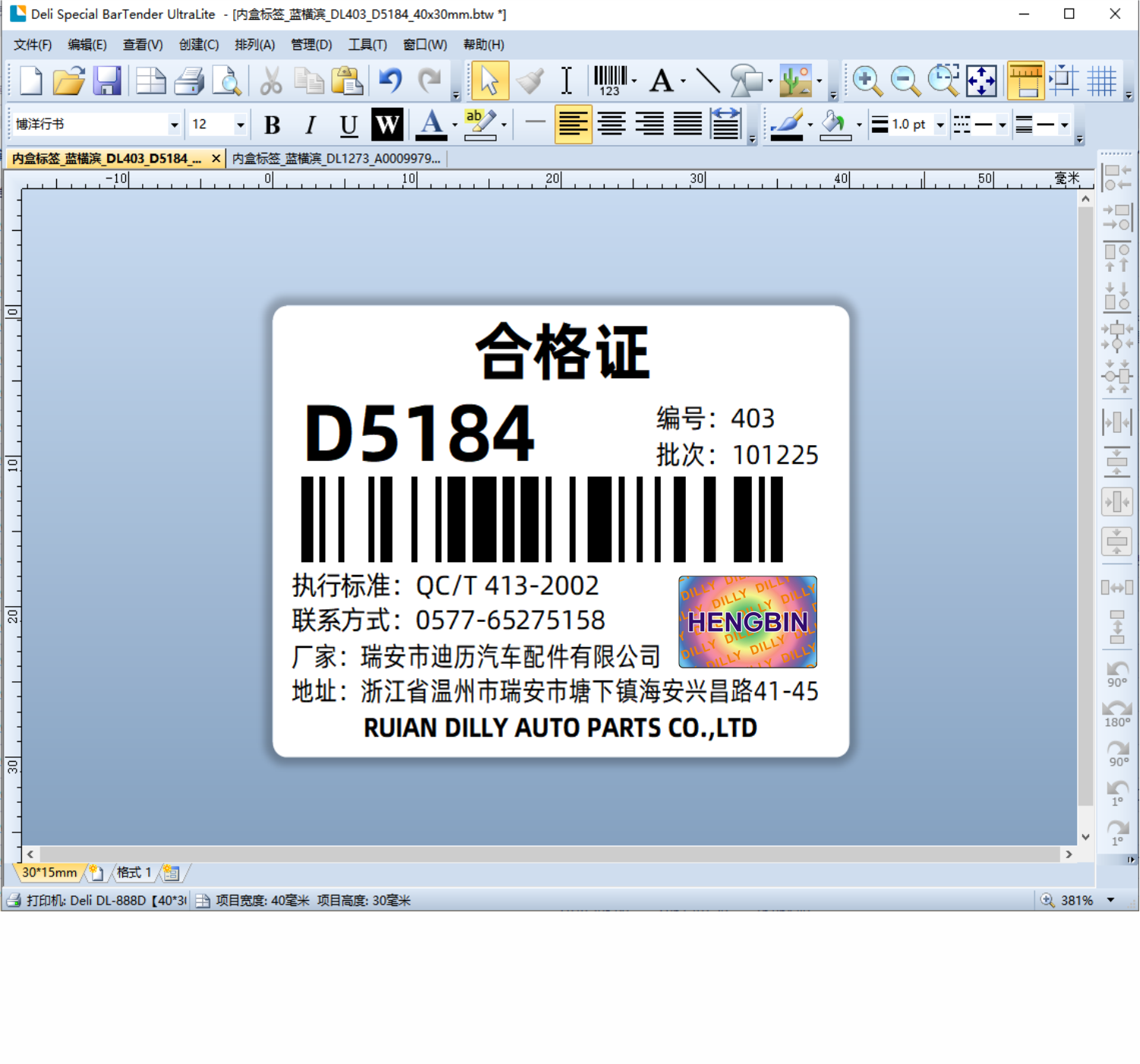1140x1064 pixels.
Task: Open the 创建(C) menu
Action: [199, 45]
